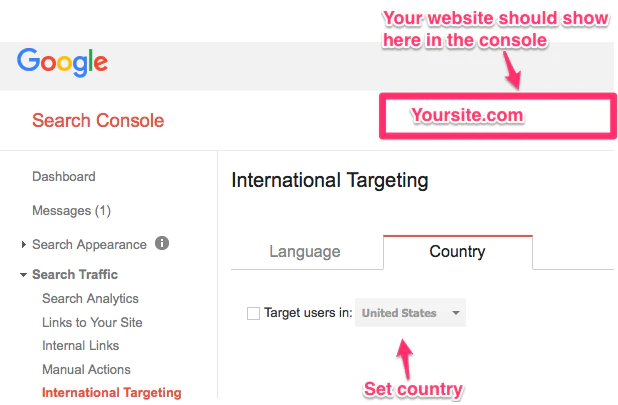Click the Search Appearance label
Viewport: 618px width, 405px height.
click(89, 245)
